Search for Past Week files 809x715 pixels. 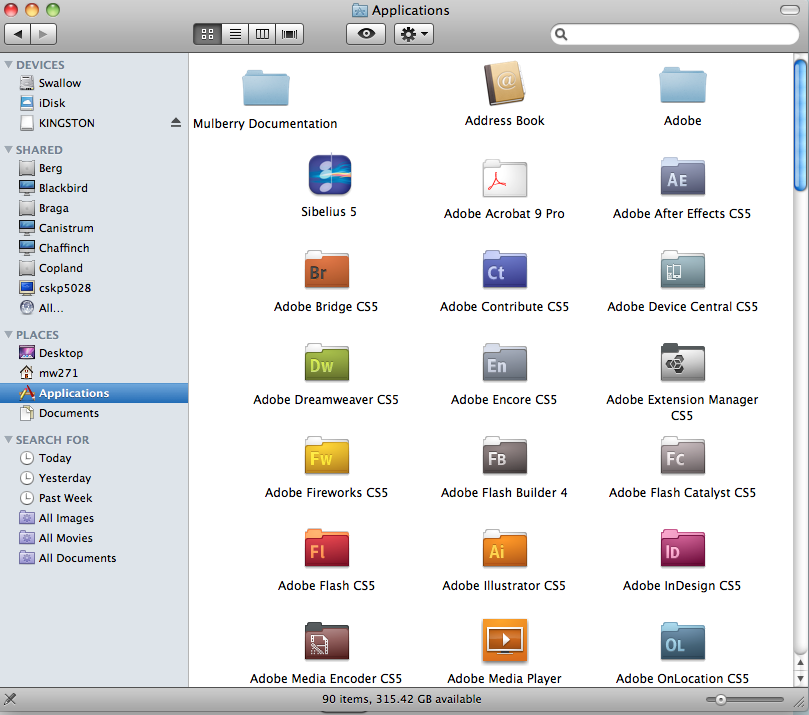click(94, 498)
